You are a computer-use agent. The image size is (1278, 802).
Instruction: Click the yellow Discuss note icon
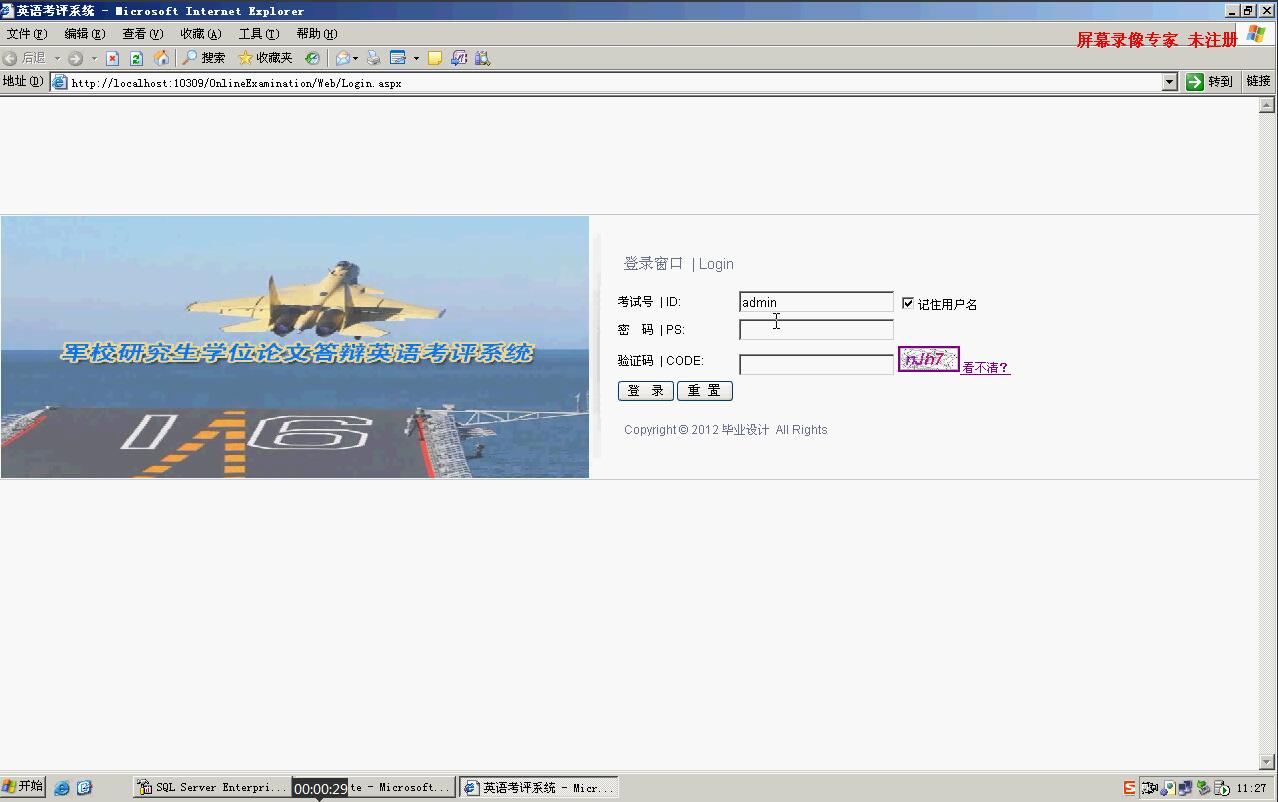point(435,58)
